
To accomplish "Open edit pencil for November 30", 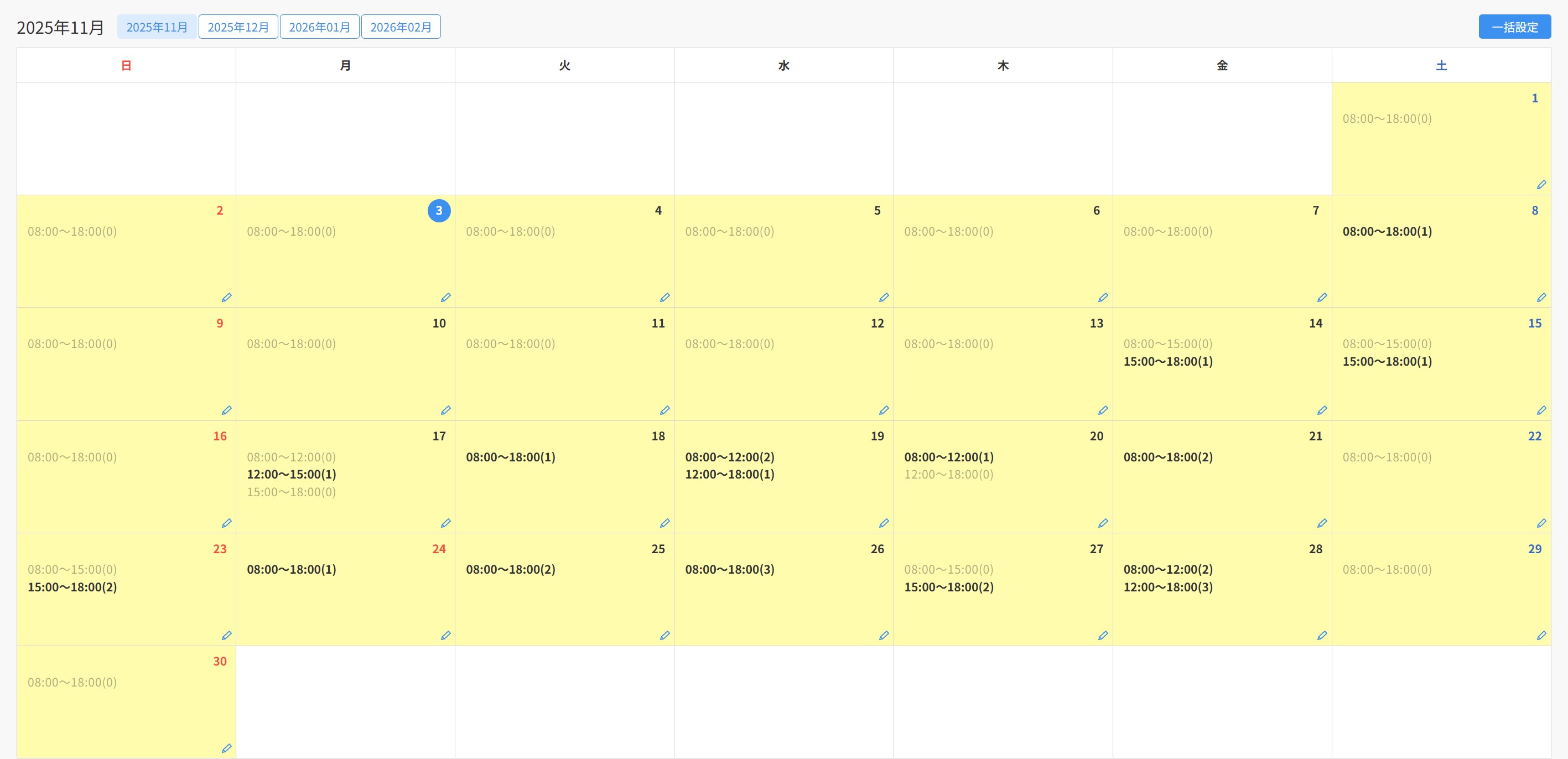I will [x=226, y=748].
